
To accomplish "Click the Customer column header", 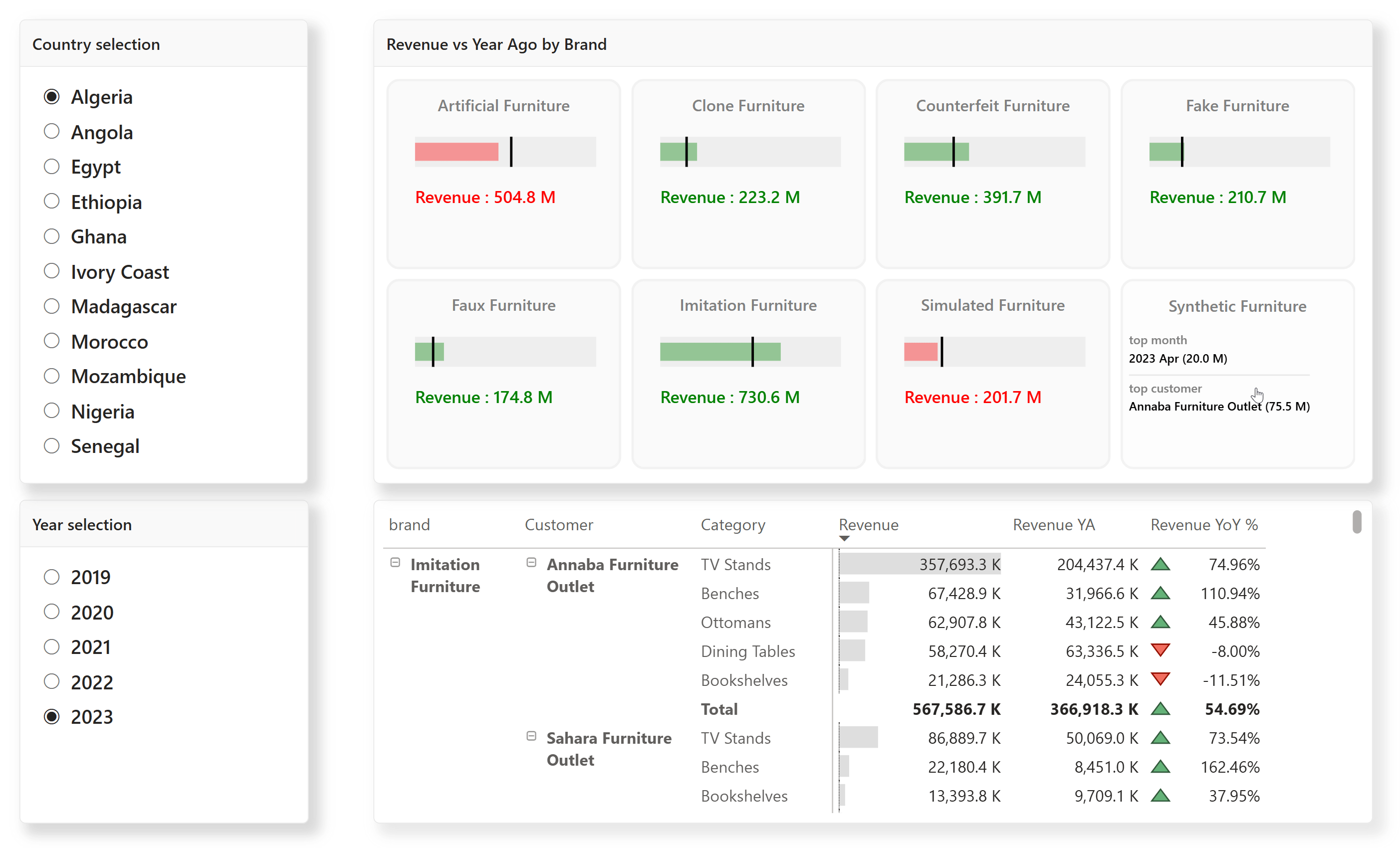I will [x=559, y=524].
